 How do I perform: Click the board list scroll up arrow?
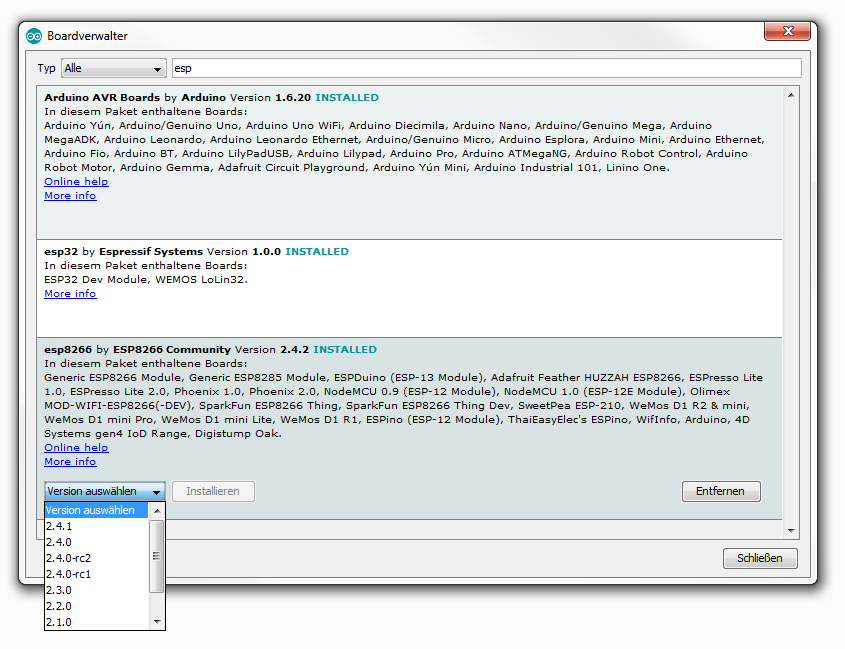(x=791, y=95)
